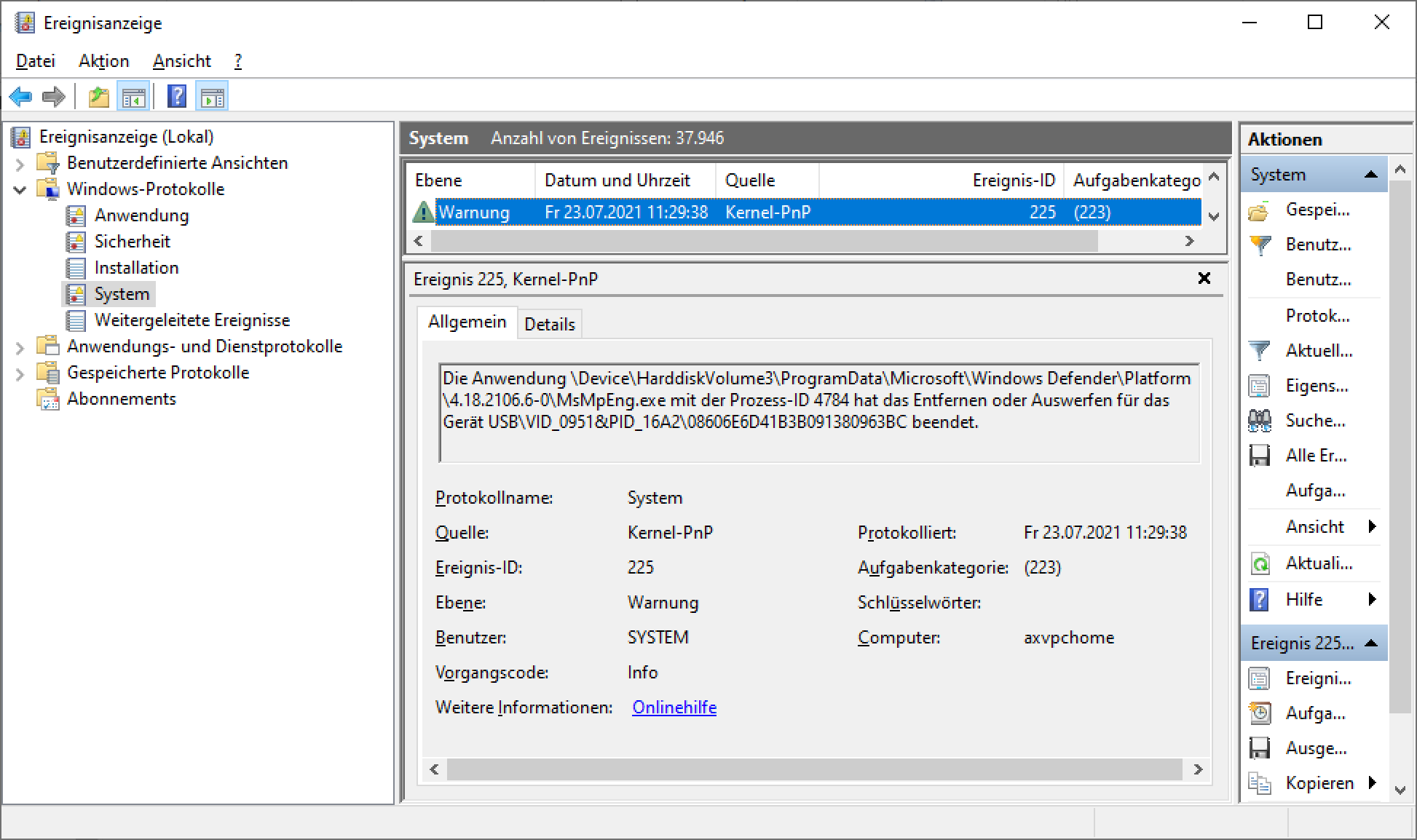Click the filter icon for Aktuell... action
The height and width of the screenshot is (840, 1417).
[x=1259, y=351]
